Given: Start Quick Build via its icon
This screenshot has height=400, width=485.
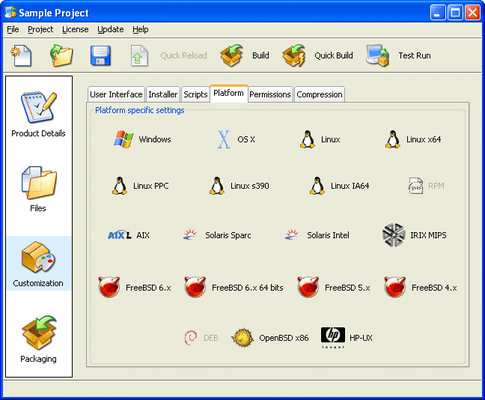Looking at the screenshot, I should pyautogui.click(x=294, y=56).
